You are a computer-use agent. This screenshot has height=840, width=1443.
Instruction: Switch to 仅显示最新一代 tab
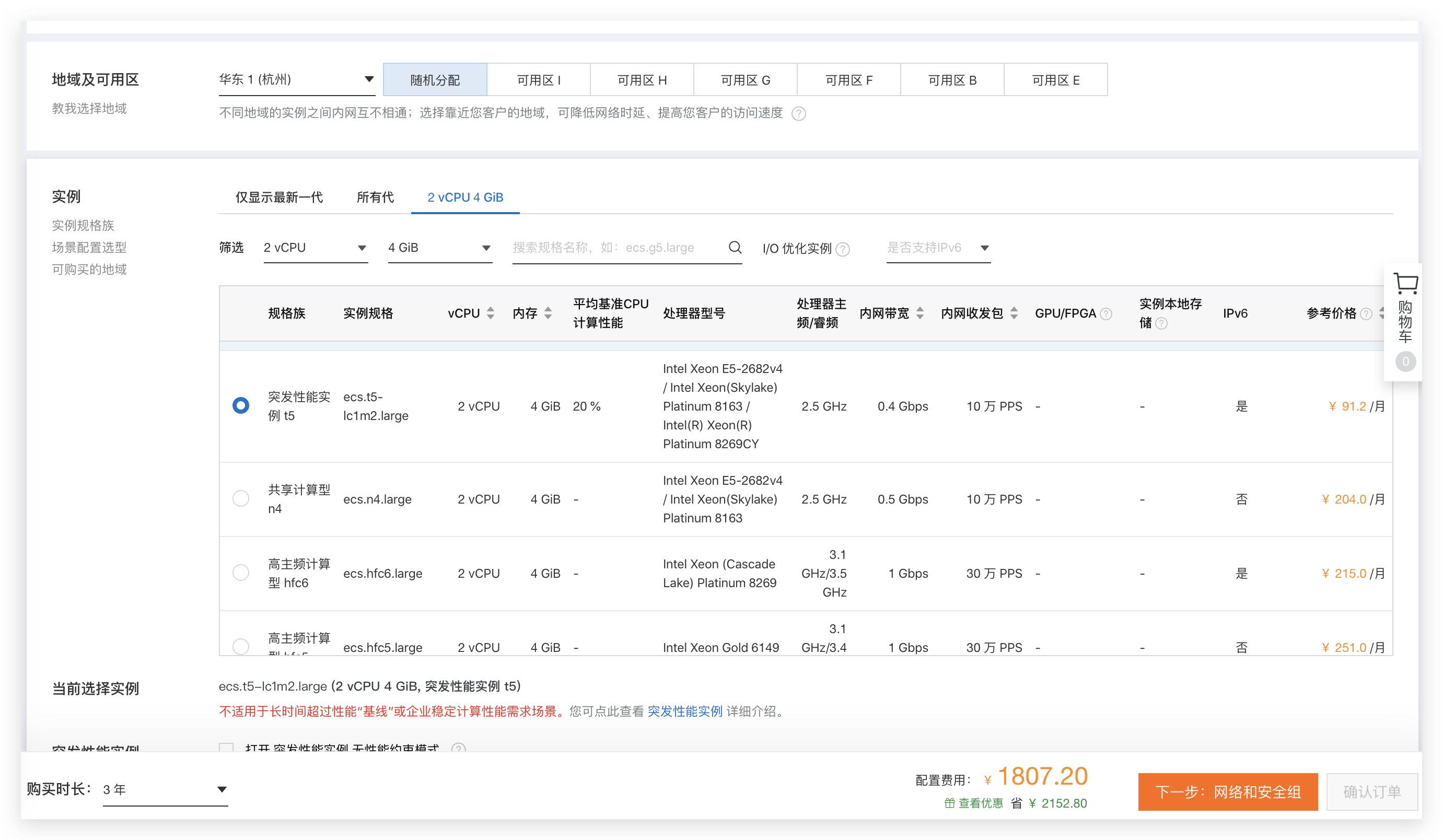tap(279, 197)
